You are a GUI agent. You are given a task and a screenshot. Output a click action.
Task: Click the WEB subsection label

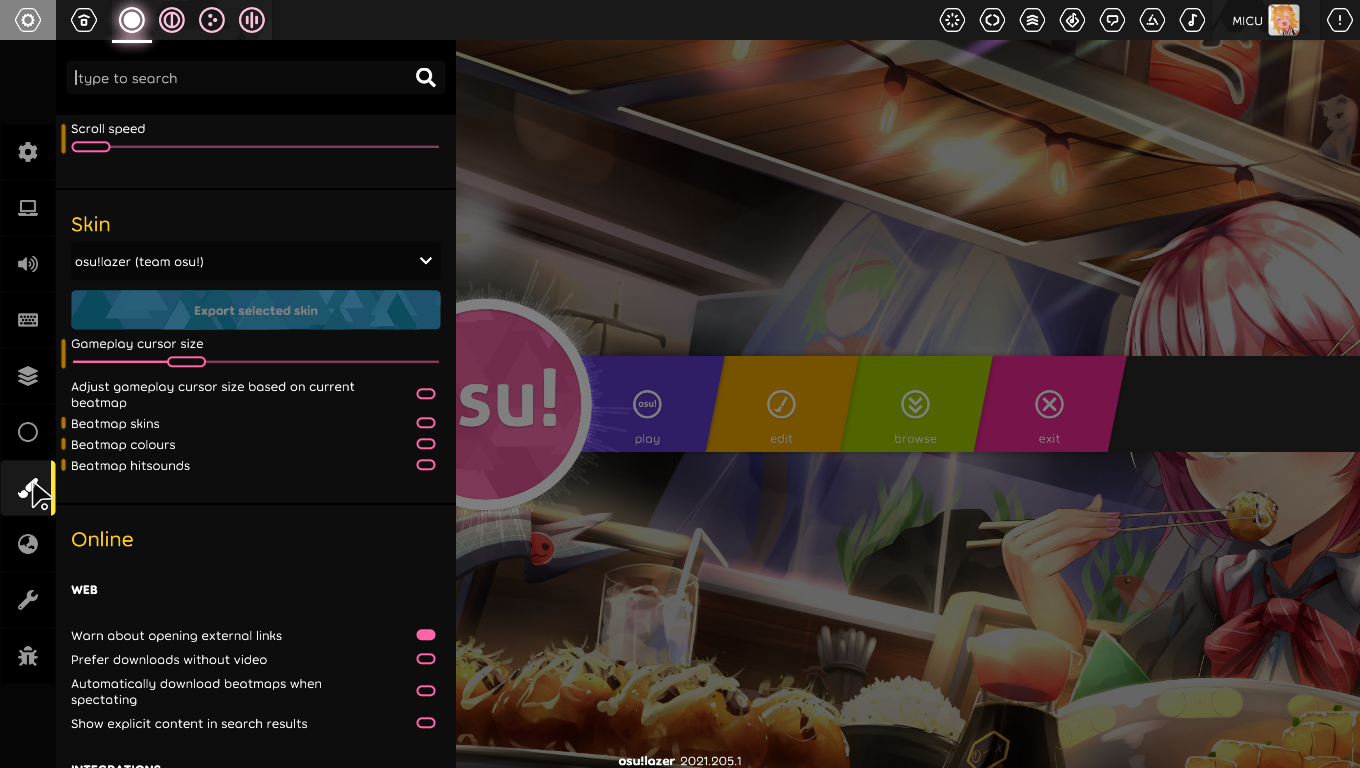(84, 590)
